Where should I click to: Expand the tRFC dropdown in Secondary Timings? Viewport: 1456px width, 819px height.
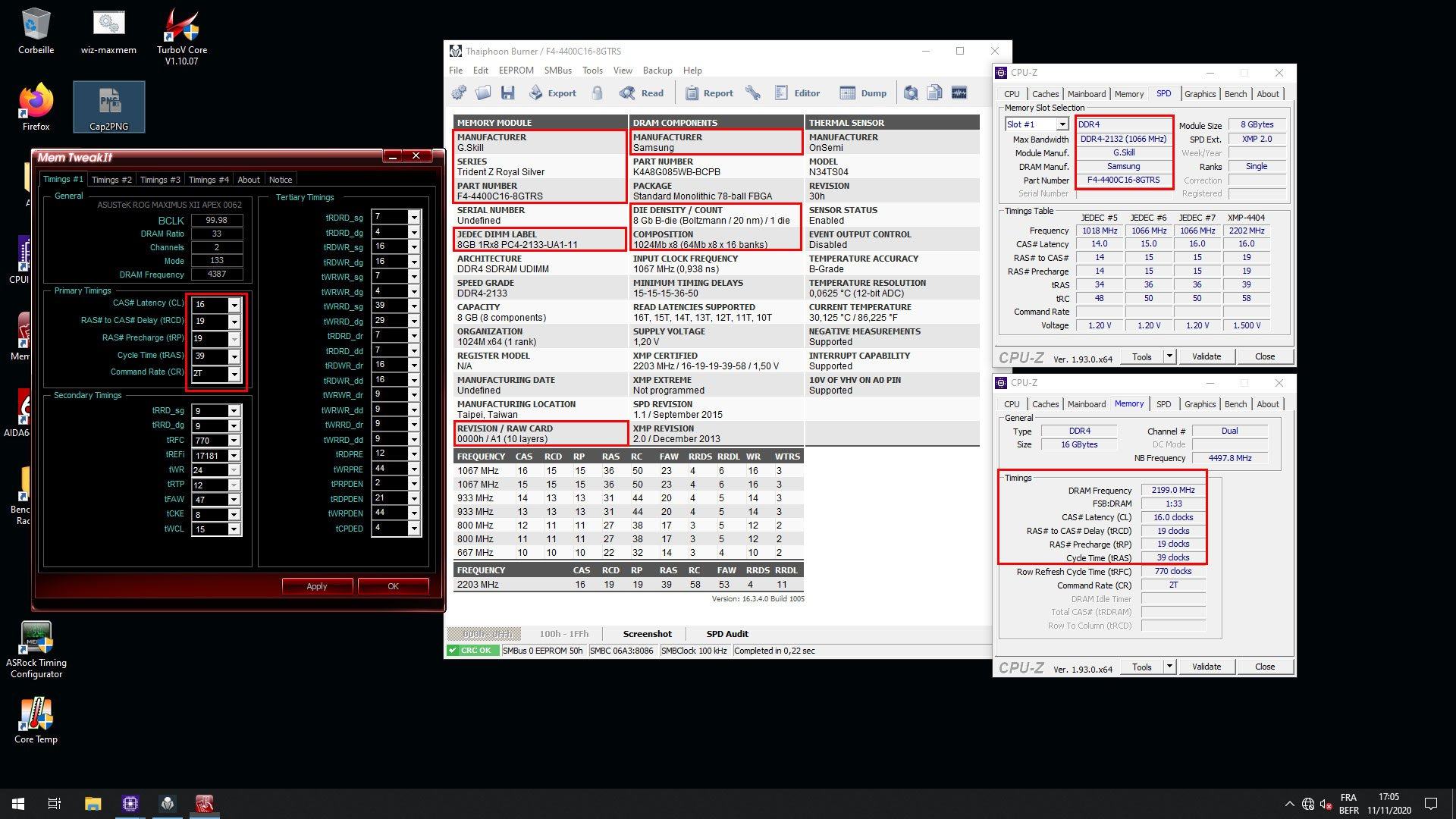pyautogui.click(x=234, y=441)
